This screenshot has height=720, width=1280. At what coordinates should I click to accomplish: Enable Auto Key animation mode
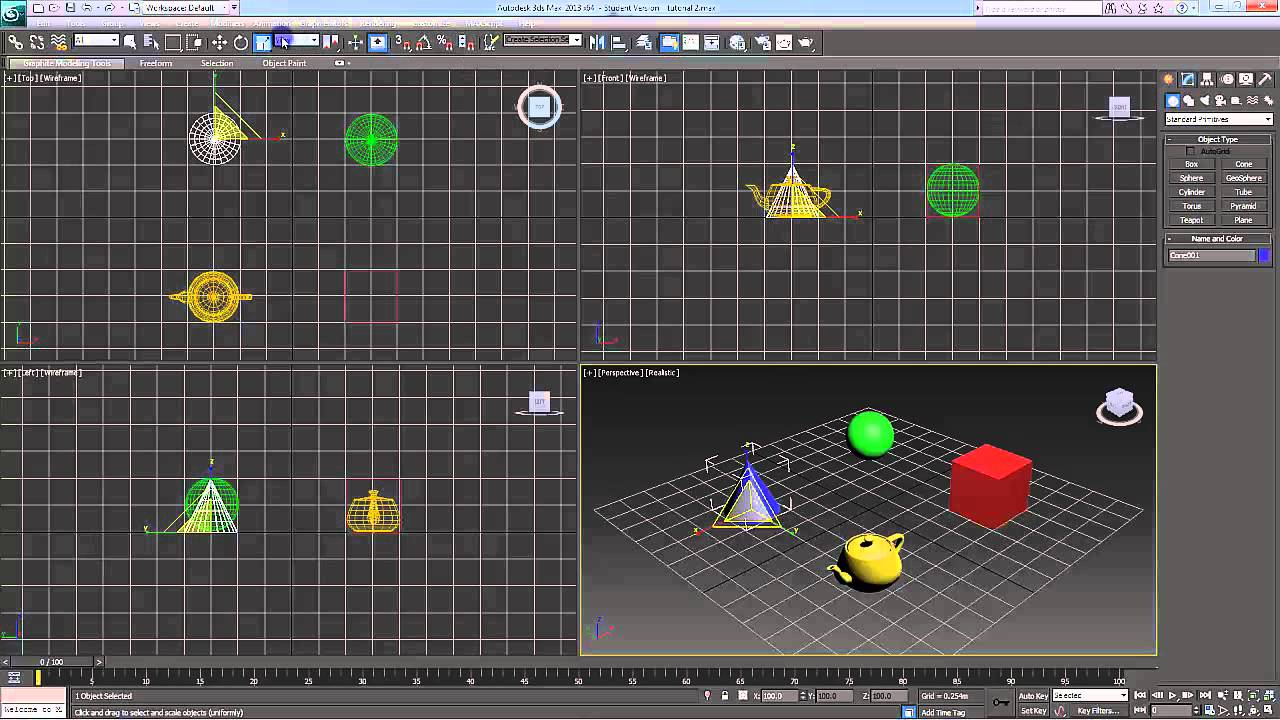1033,695
